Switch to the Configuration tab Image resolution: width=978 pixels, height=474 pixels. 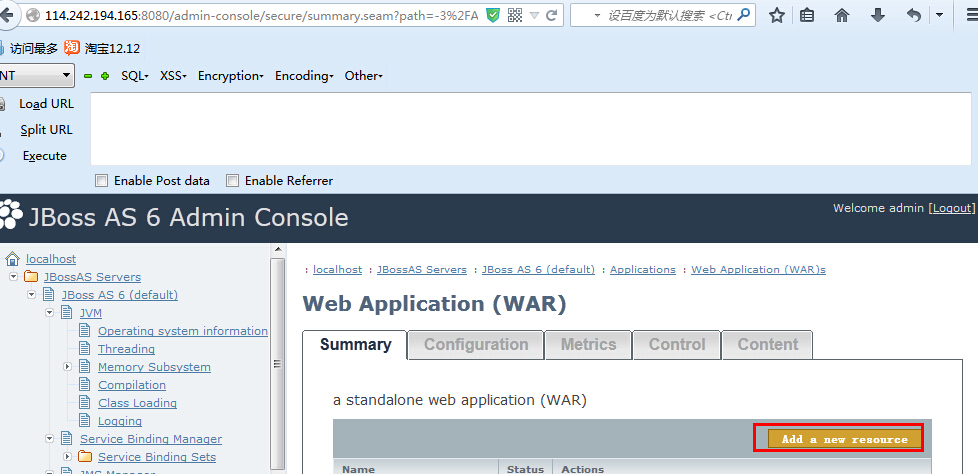click(x=476, y=345)
